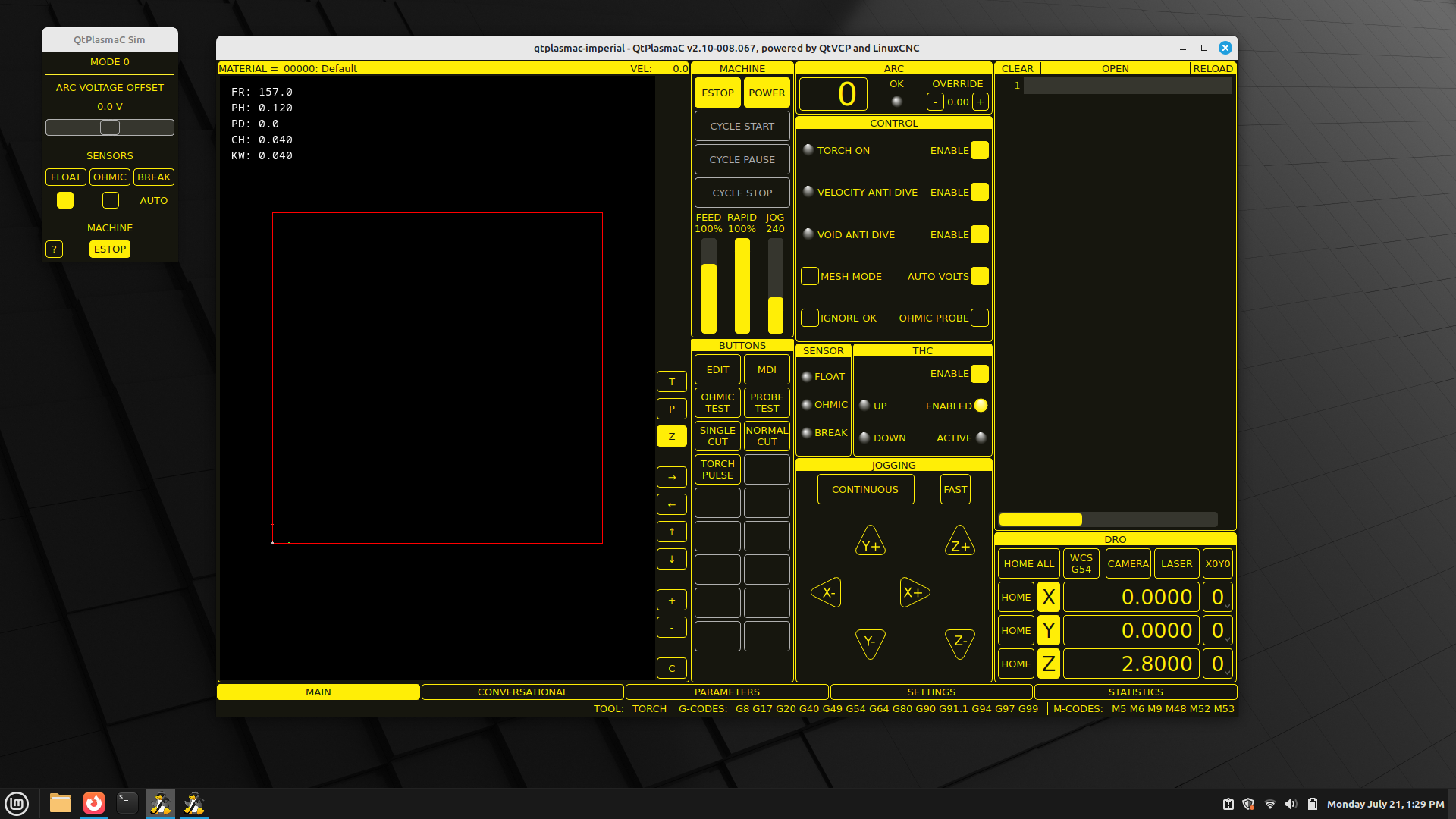Launch Firefox from taskbar
Viewport: 1456px width, 819px height.
coord(94,803)
